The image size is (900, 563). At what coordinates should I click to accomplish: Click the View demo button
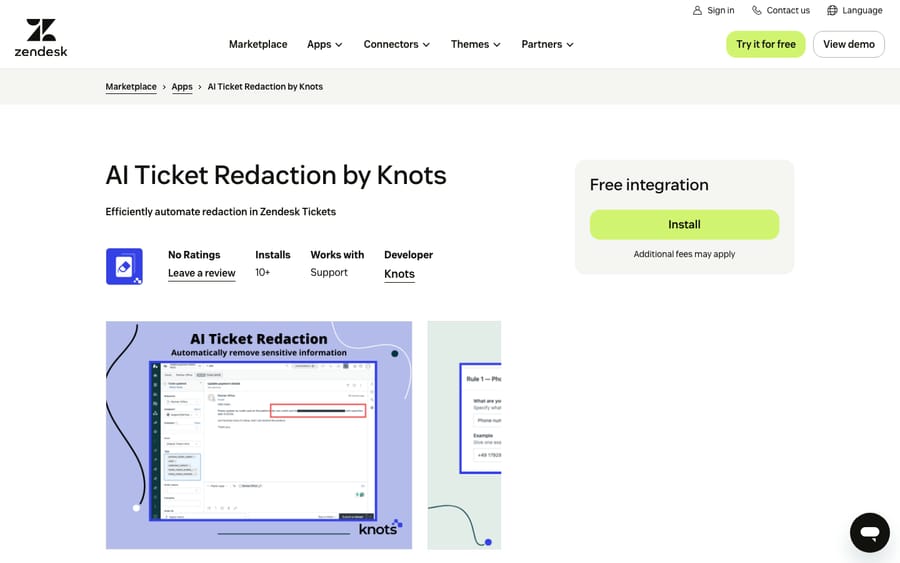tap(848, 44)
